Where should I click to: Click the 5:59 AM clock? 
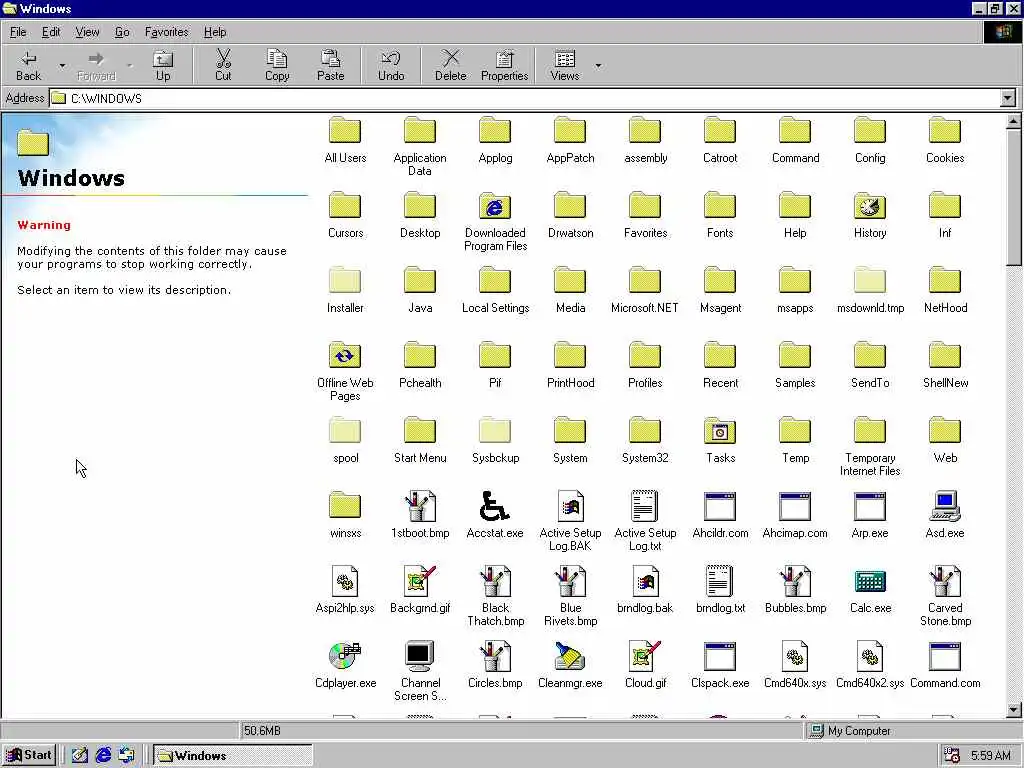[990, 756]
